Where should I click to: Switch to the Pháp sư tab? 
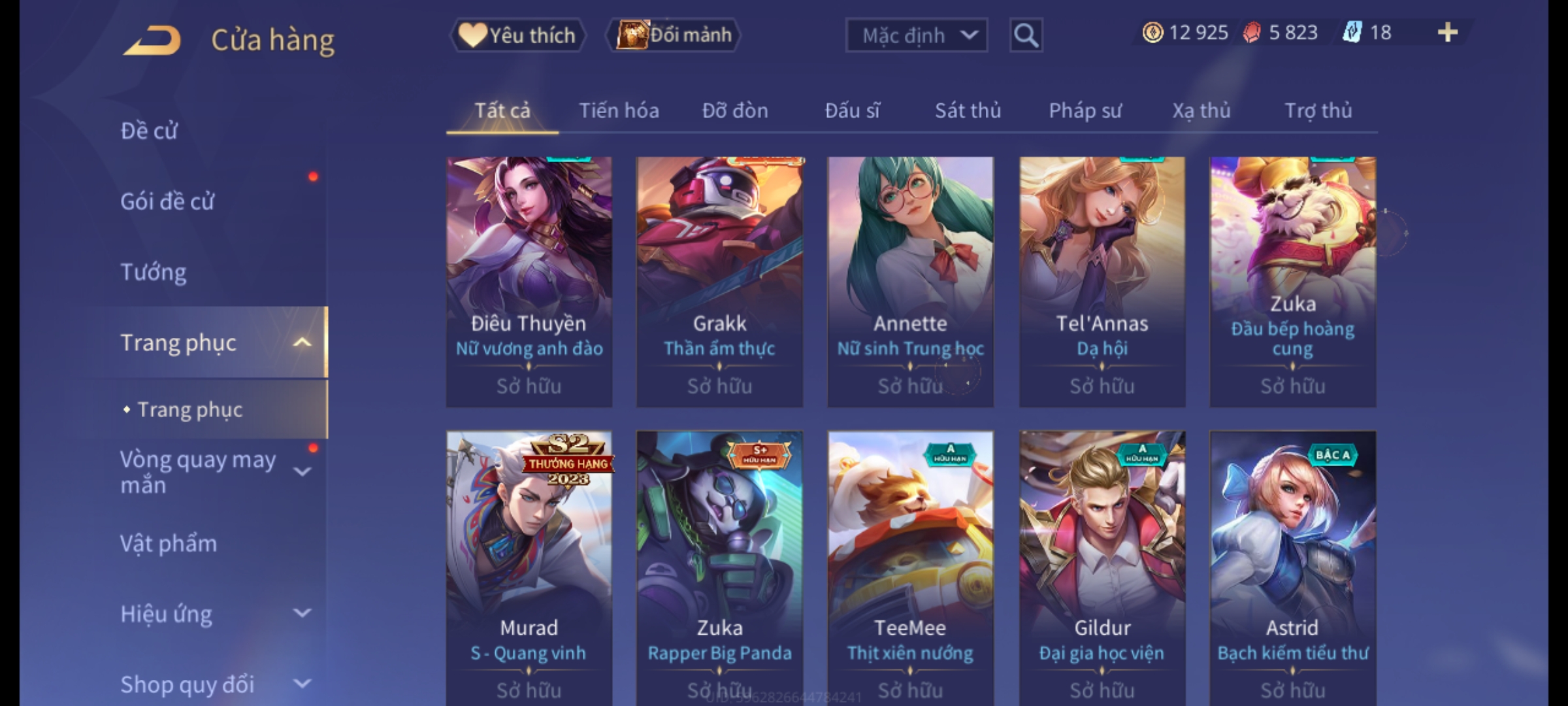1085,111
